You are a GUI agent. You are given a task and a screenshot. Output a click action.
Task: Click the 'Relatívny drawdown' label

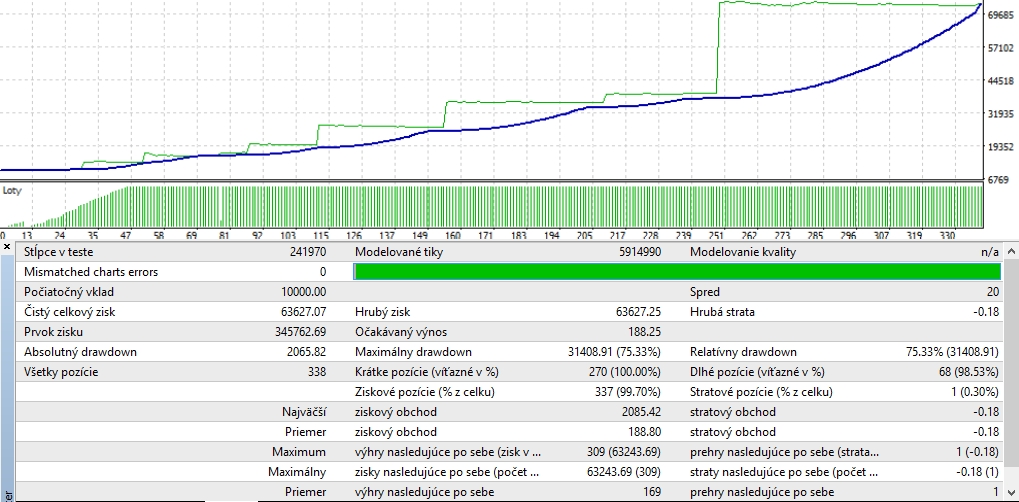743,352
